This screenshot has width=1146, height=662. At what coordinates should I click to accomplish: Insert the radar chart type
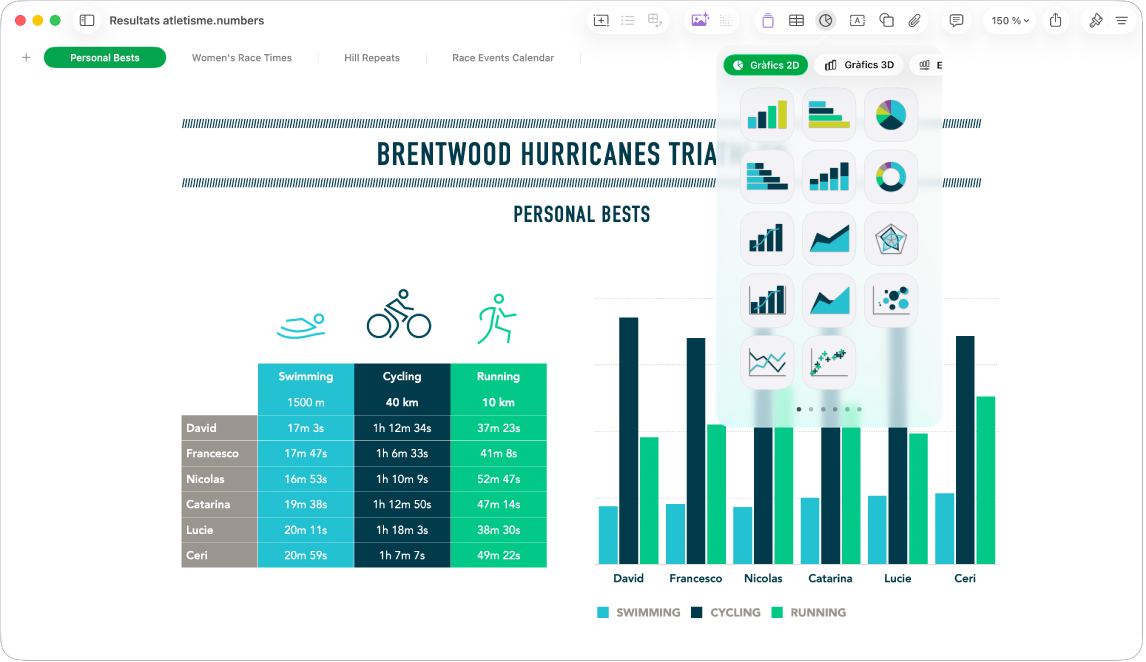click(x=891, y=239)
